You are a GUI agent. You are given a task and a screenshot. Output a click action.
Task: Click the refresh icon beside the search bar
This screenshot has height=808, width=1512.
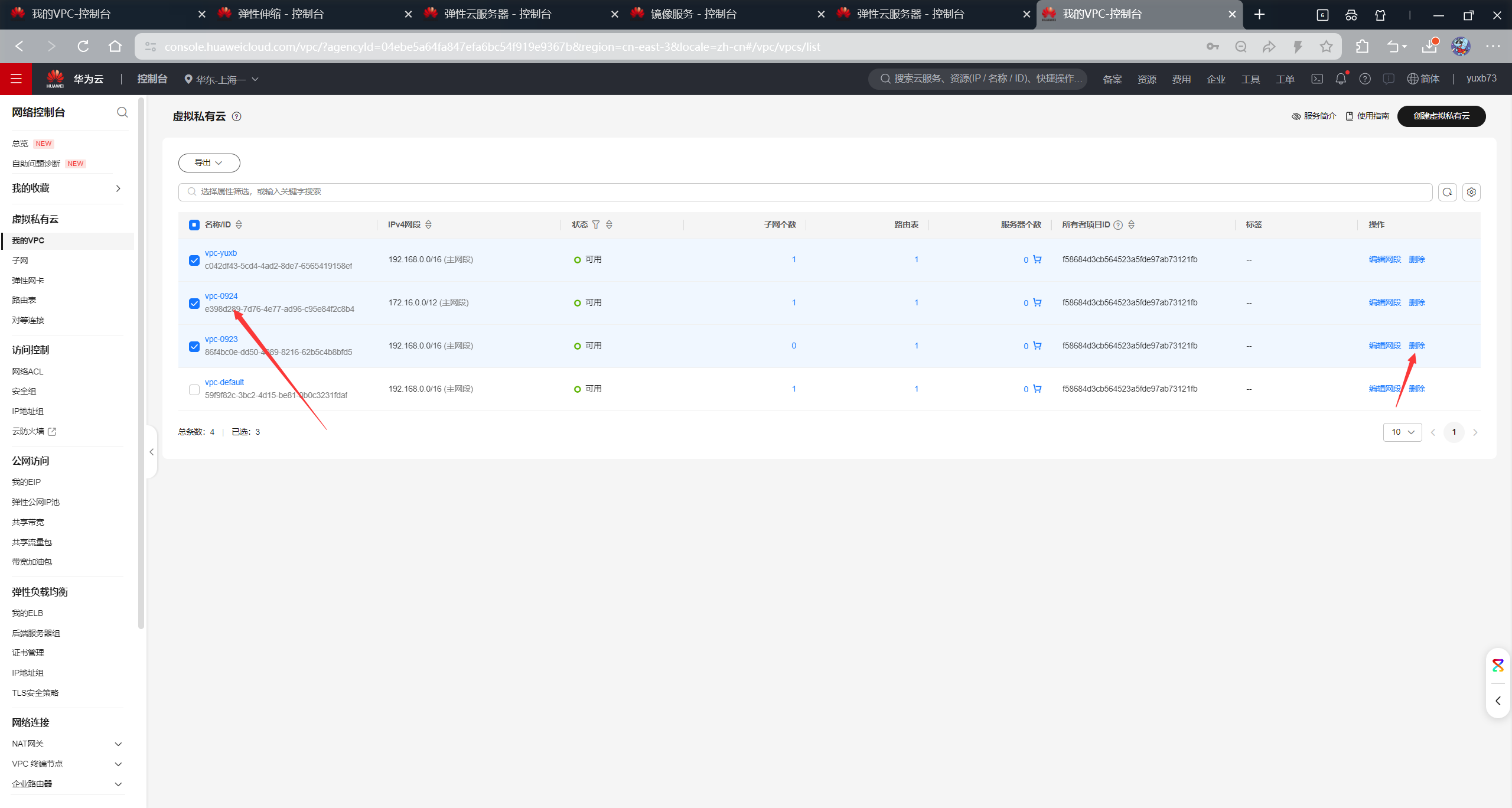(x=1447, y=192)
